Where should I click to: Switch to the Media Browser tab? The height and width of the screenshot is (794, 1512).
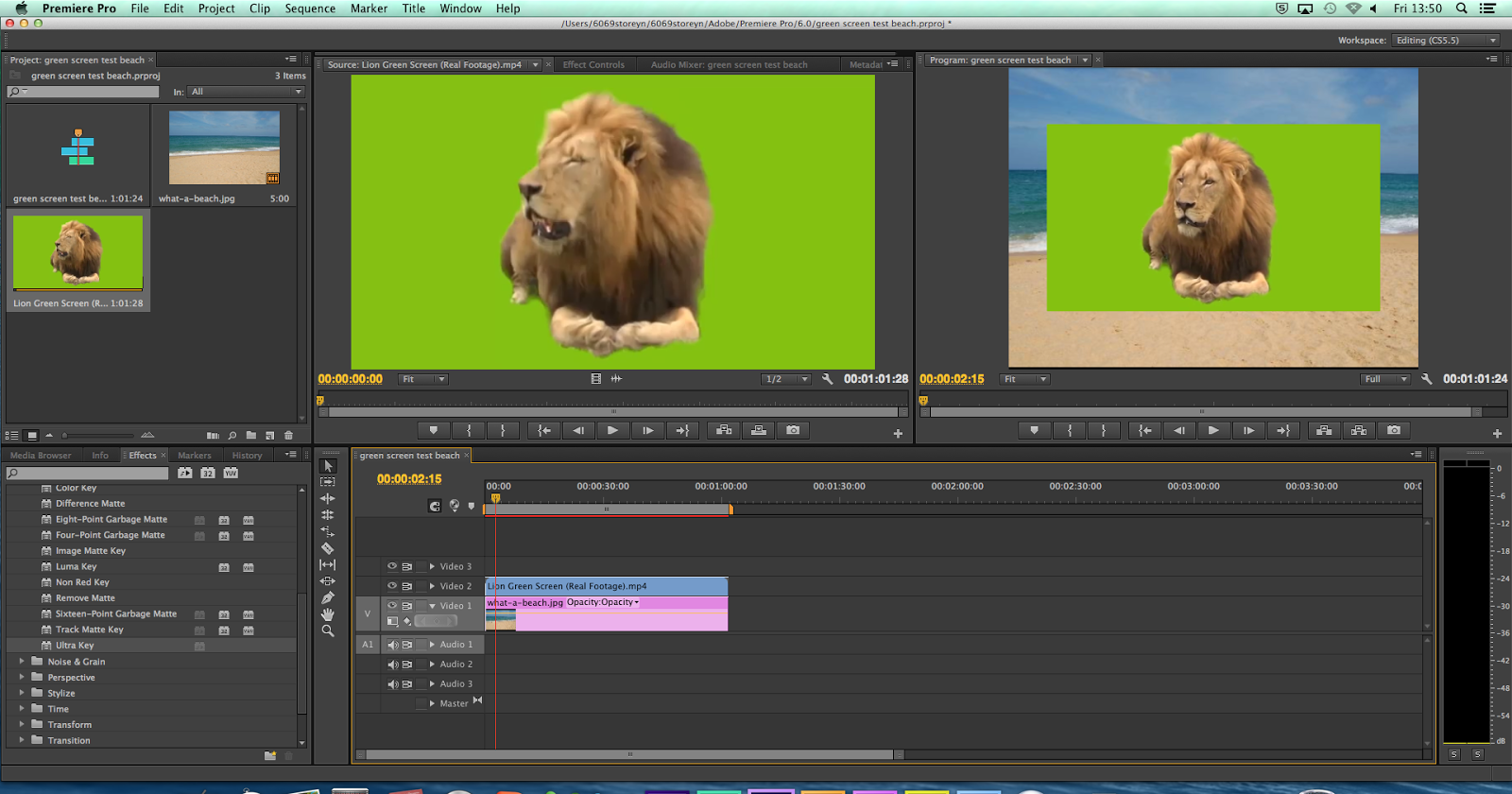41,456
